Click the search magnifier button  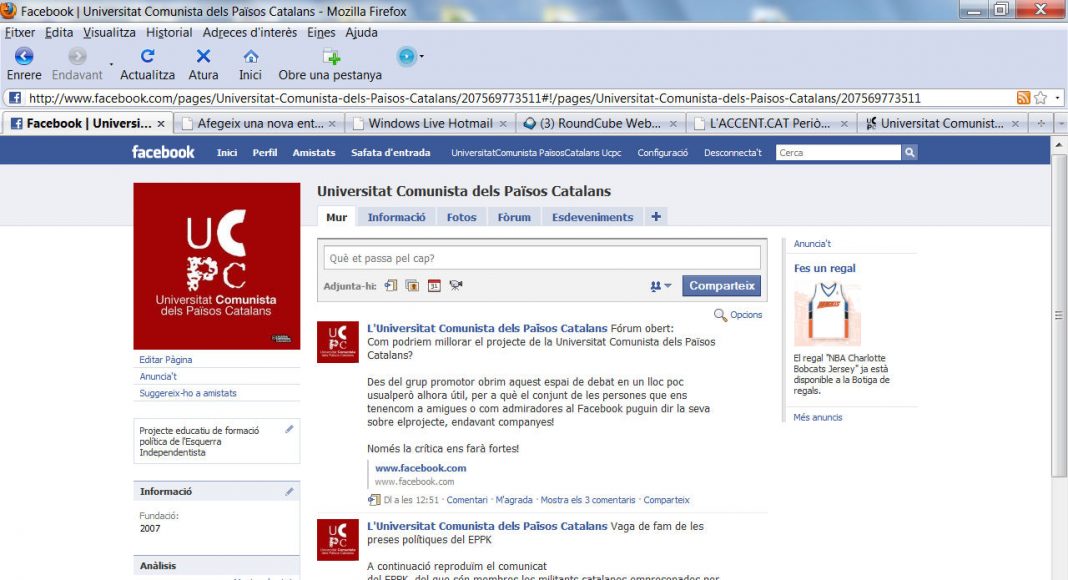click(909, 152)
